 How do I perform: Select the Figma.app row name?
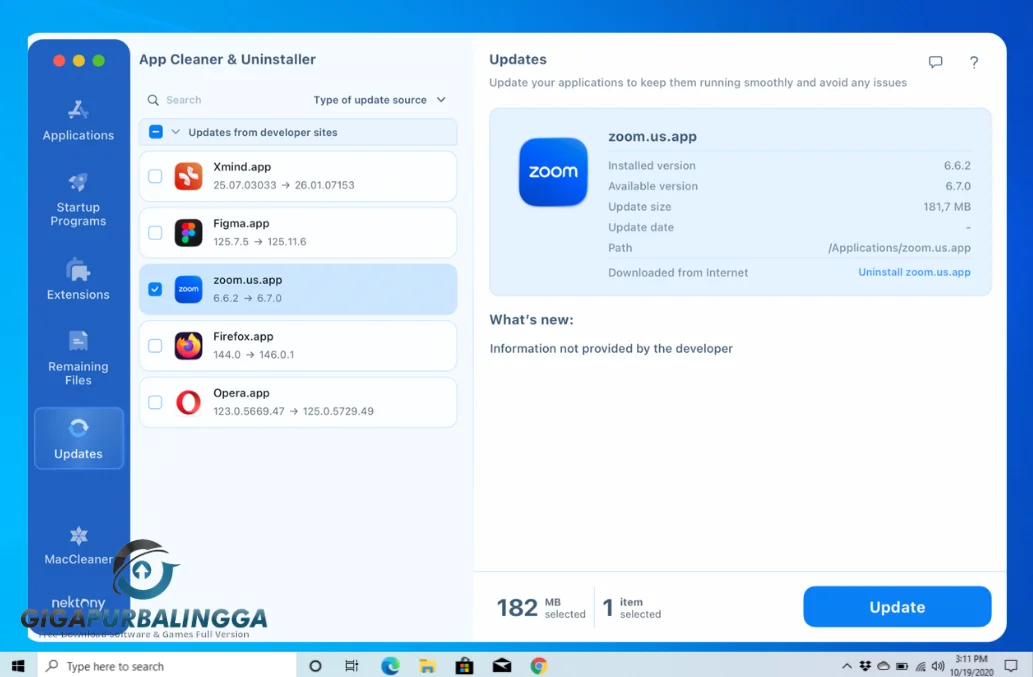[241, 224]
